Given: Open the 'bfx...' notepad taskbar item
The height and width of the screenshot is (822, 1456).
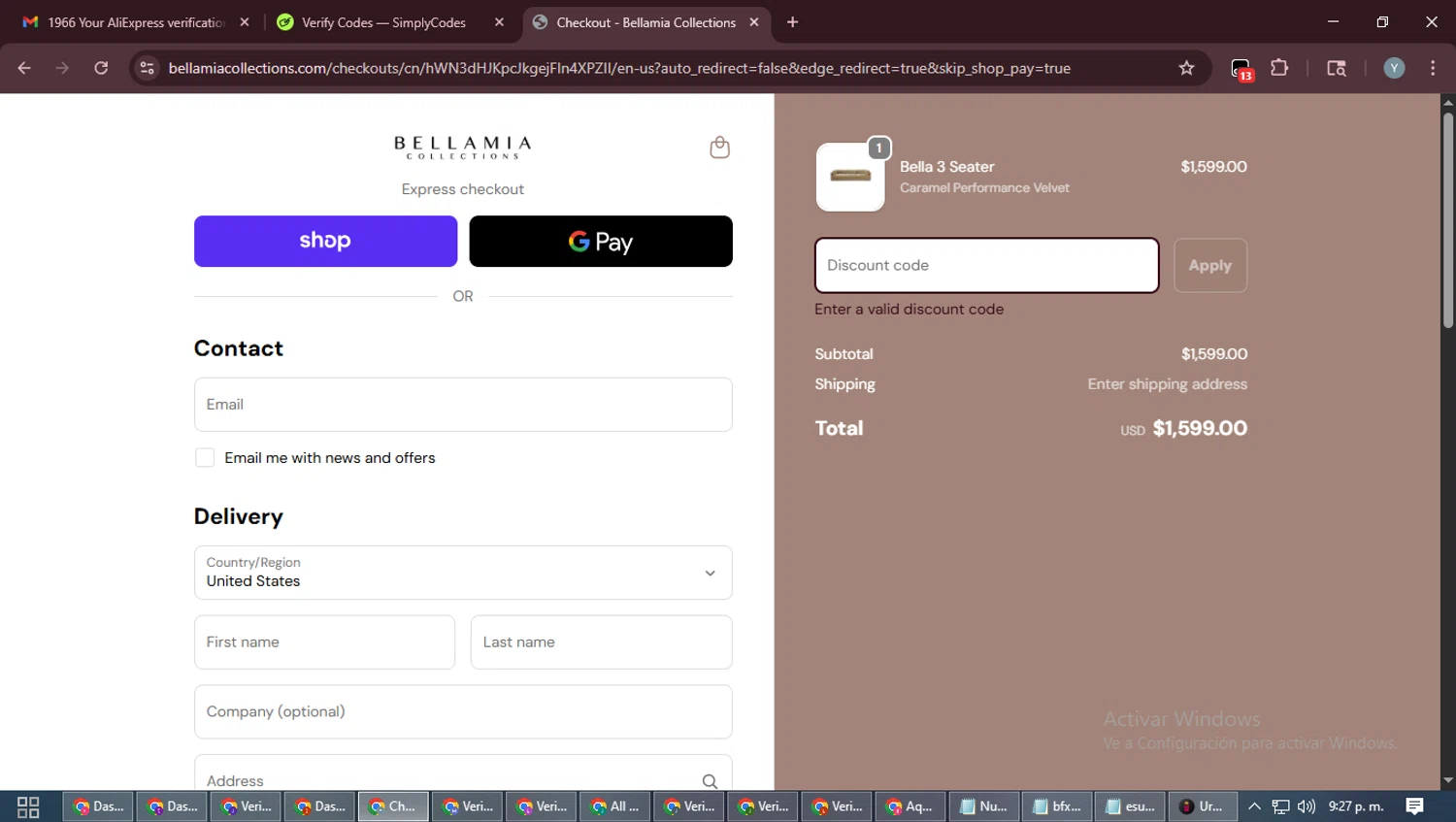Looking at the screenshot, I should (x=1058, y=806).
